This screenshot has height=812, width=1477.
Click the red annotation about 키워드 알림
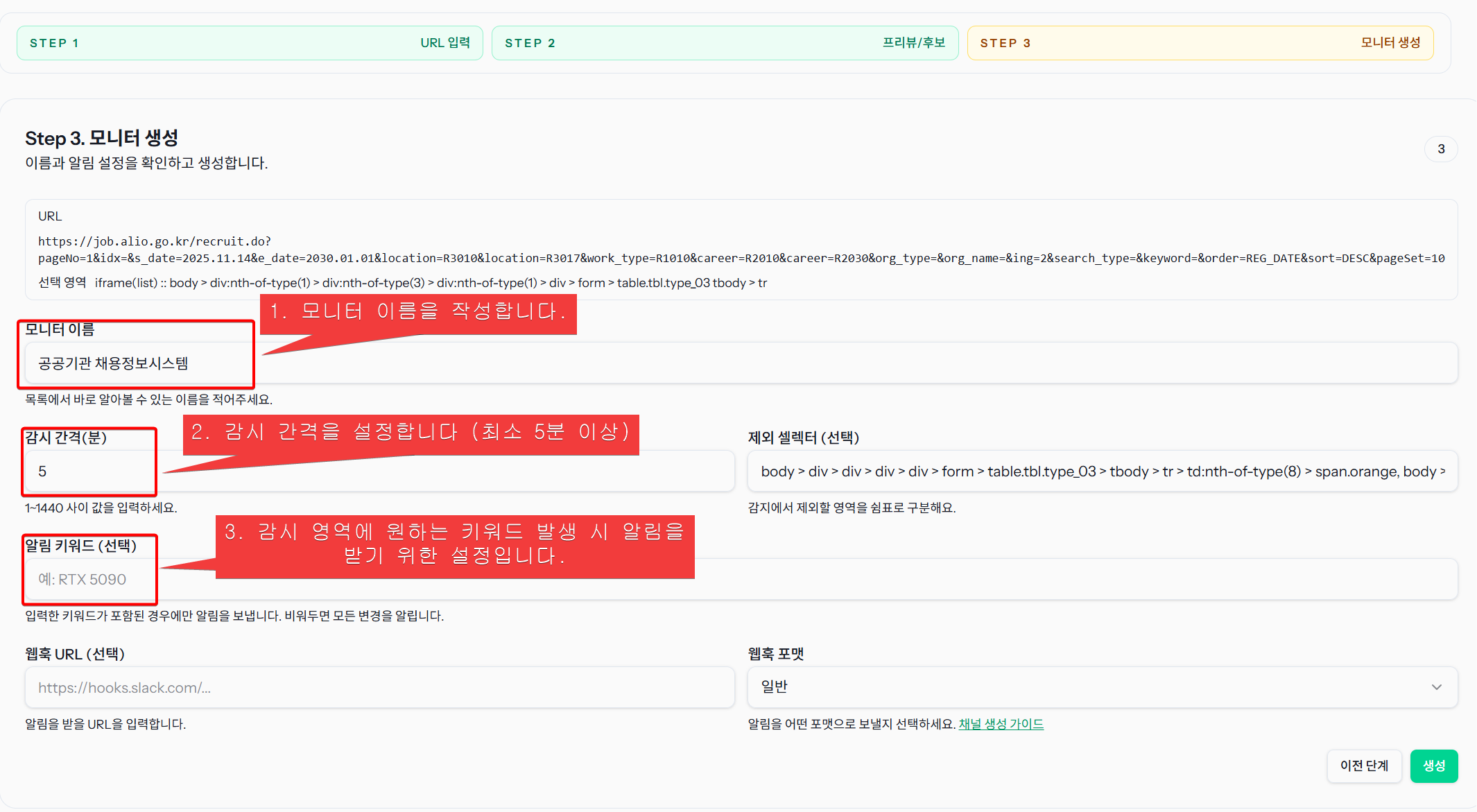coord(455,545)
